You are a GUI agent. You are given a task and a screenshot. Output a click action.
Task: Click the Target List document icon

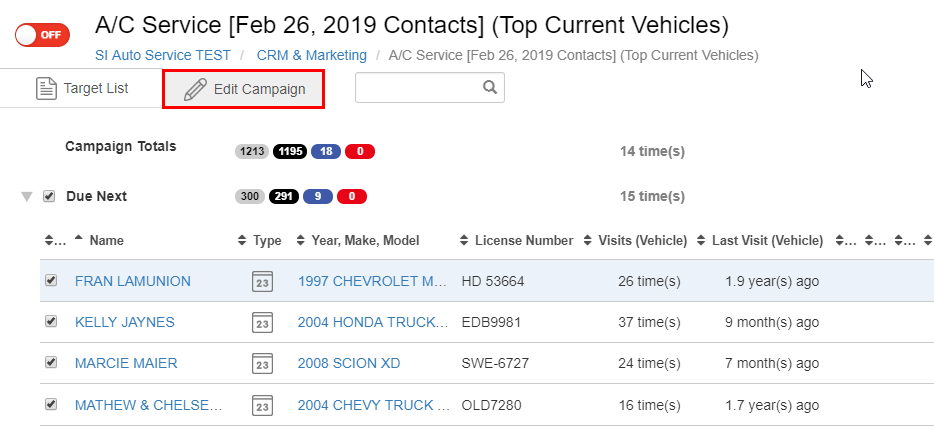[46, 89]
